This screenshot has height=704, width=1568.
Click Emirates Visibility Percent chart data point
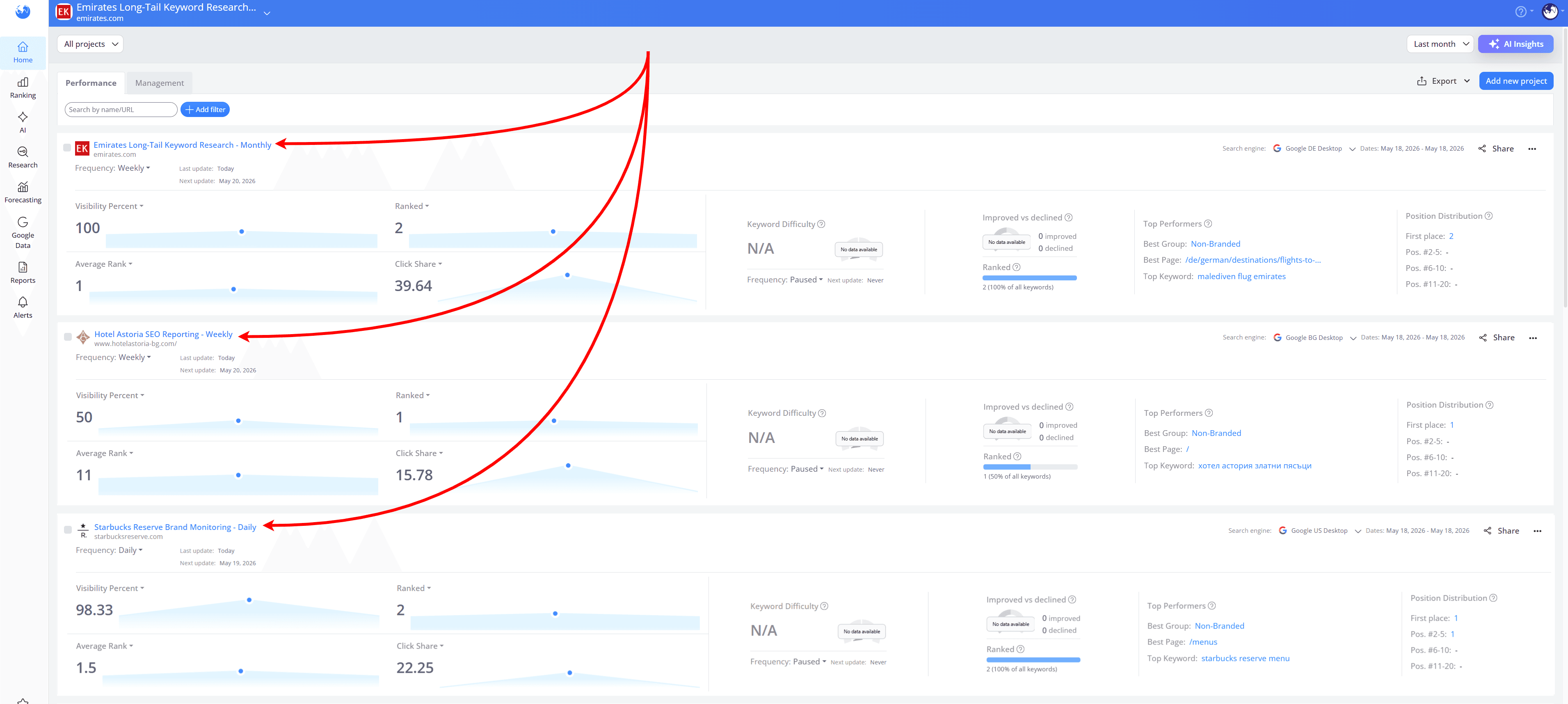click(x=242, y=232)
